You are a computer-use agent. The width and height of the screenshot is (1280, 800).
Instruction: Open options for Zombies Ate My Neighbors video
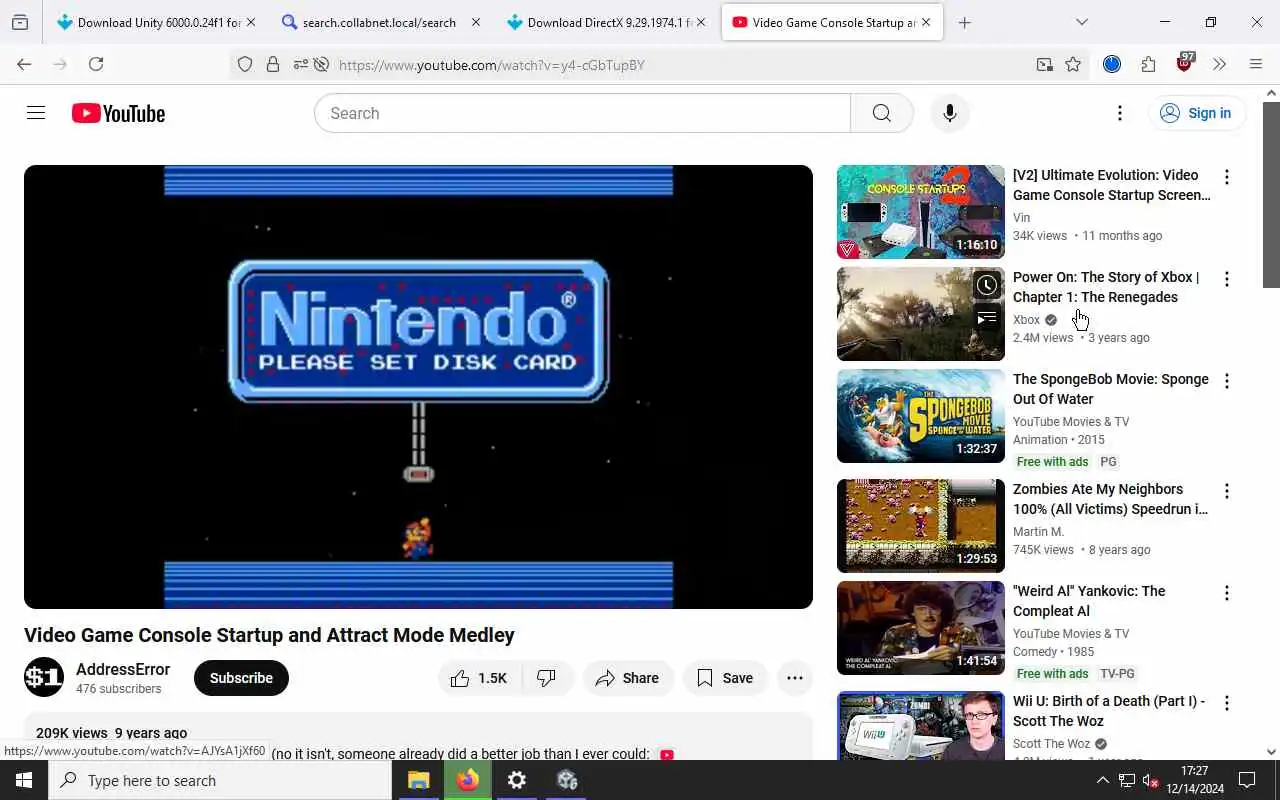point(1227,491)
